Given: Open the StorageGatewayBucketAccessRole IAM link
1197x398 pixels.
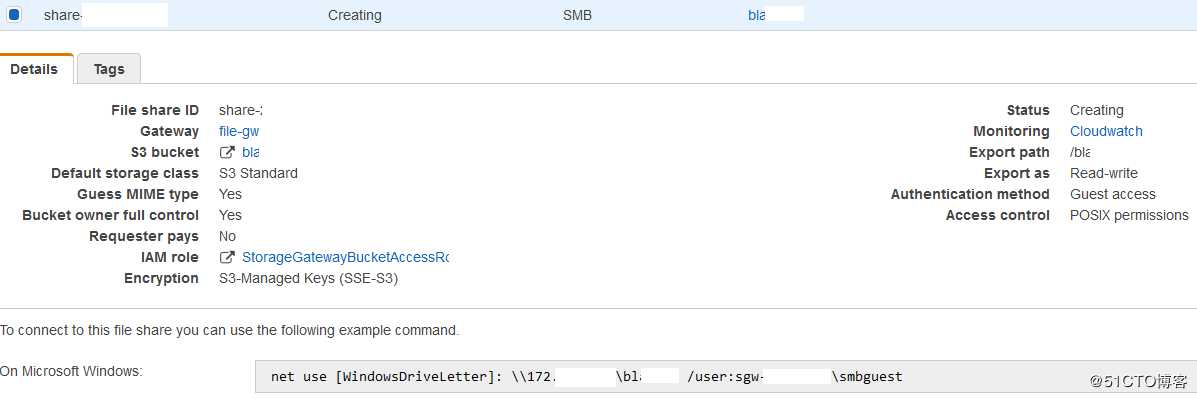Looking at the screenshot, I should pyautogui.click(x=345, y=257).
